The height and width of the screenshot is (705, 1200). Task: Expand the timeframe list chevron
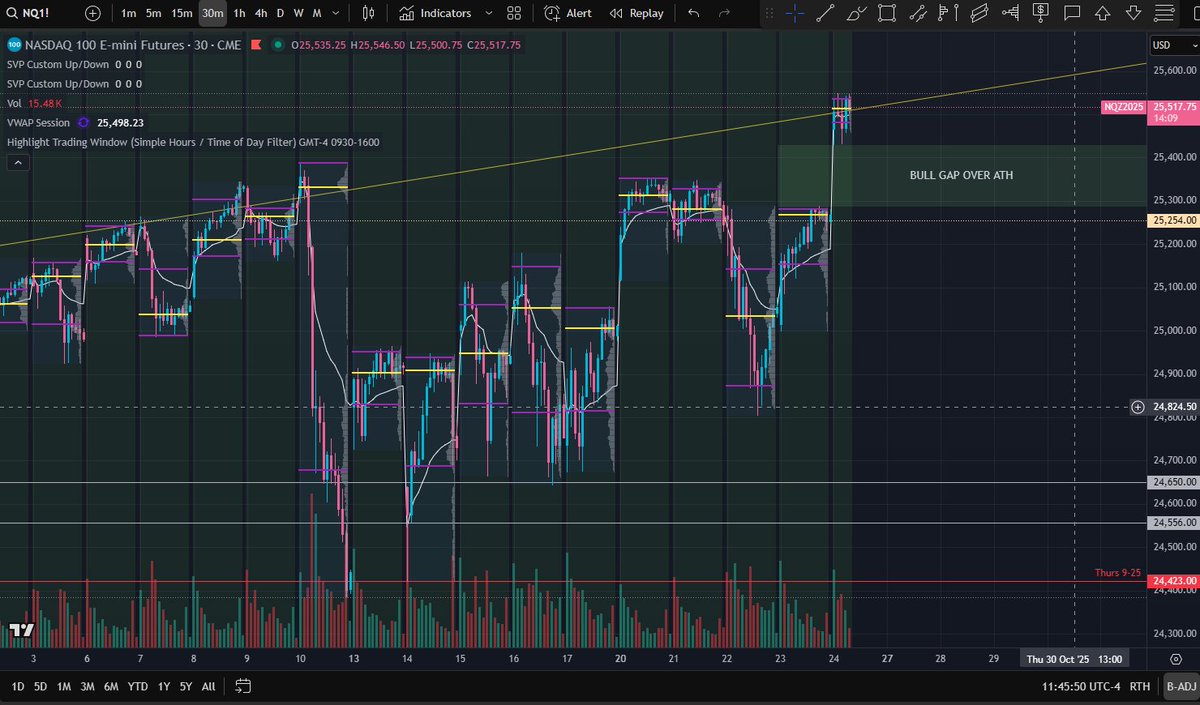335,13
